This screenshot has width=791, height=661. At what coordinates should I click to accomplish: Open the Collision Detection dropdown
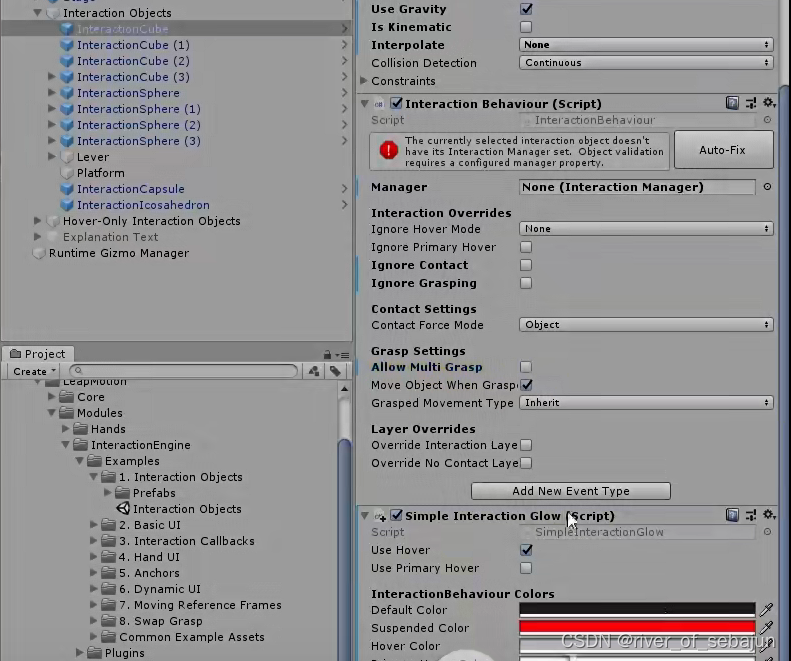click(646, 63)
